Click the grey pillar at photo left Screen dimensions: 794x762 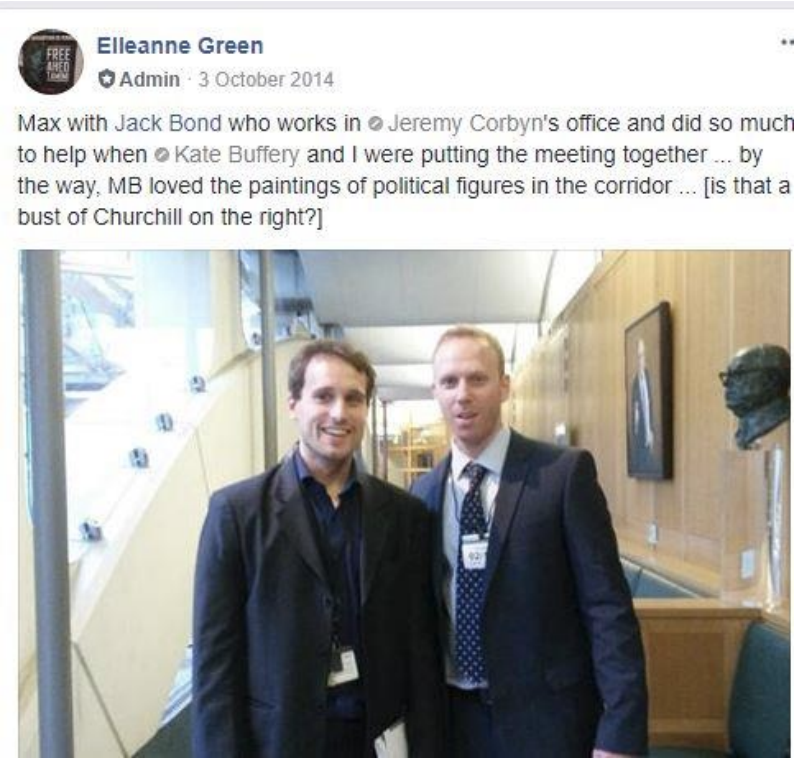[48, 504]
